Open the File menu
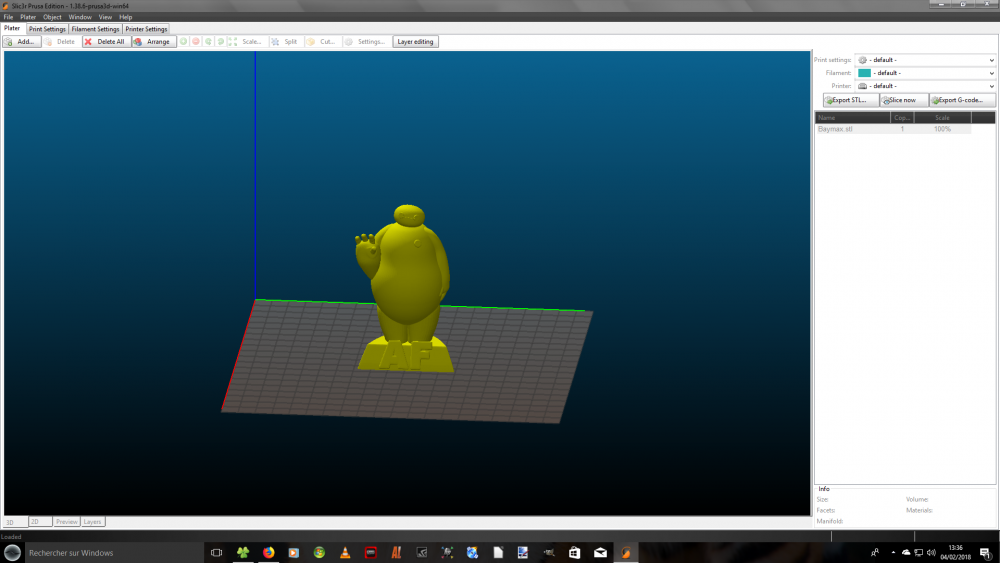The width and height of the screenshot is (1000, 563). (8, 17)
